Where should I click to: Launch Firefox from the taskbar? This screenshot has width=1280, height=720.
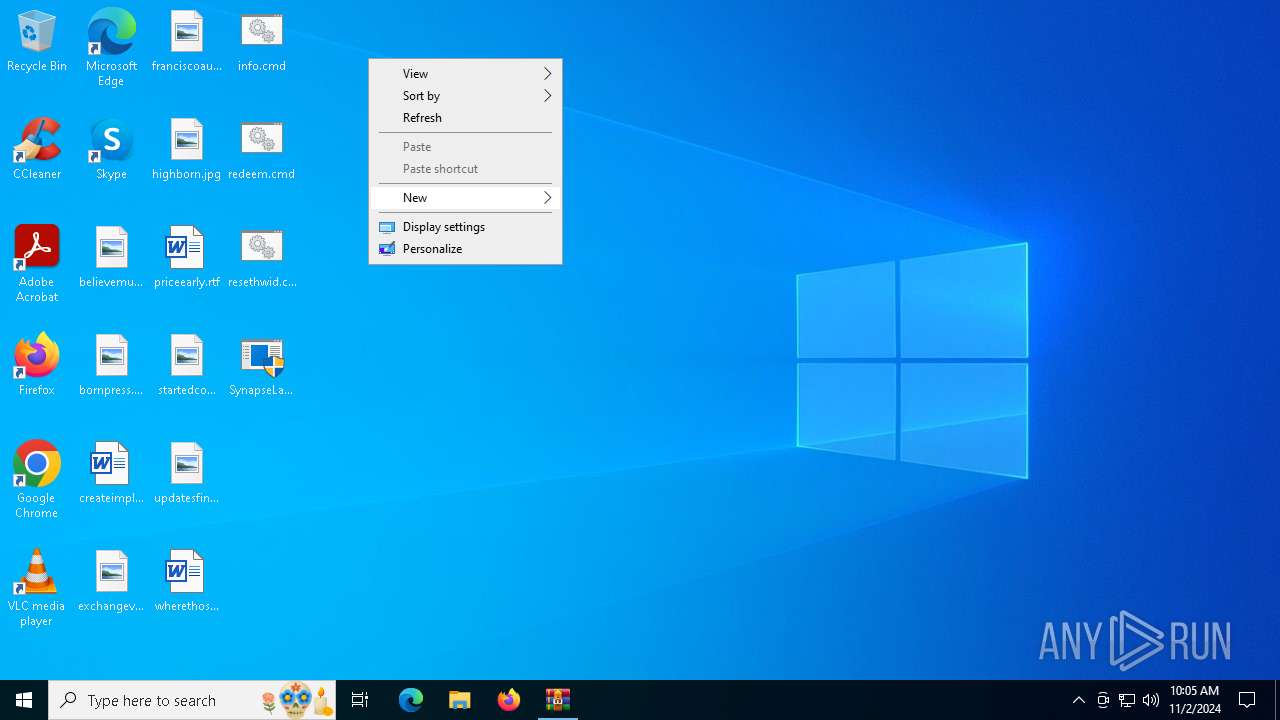pyautogui.click(x=509, y=700)
